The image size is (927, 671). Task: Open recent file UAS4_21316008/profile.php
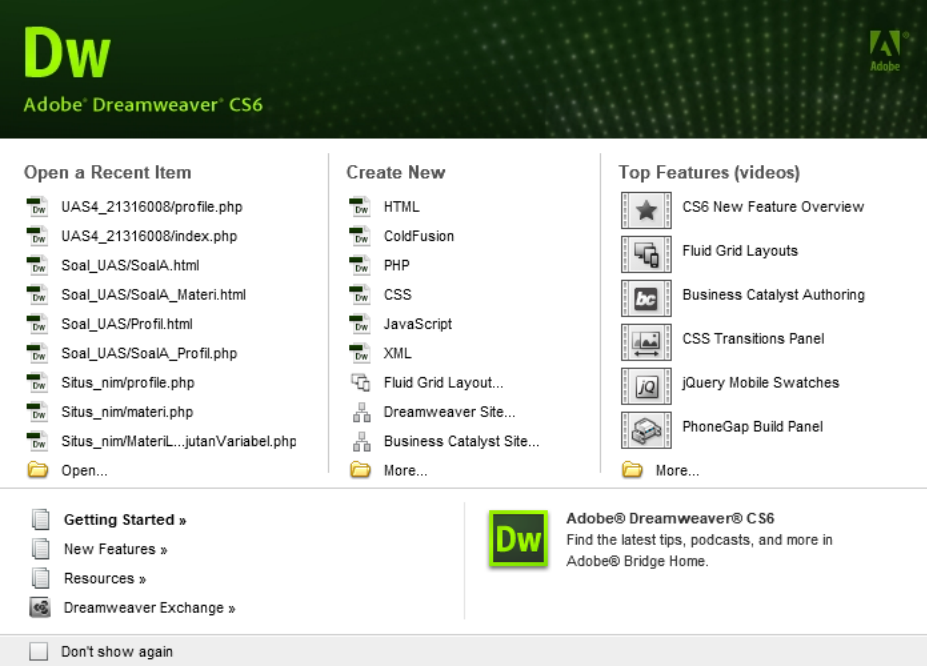tap(151, 207)
